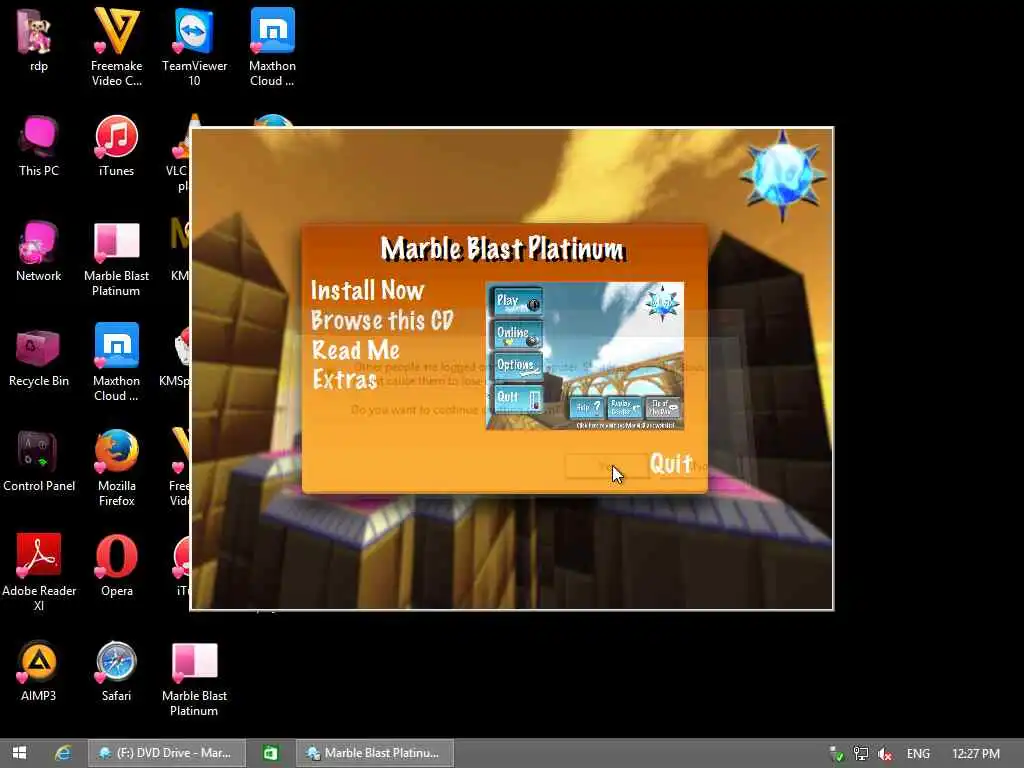Click the game menu preview thumbnail
The image size is (1024, 768).
[x=584, y=356]
